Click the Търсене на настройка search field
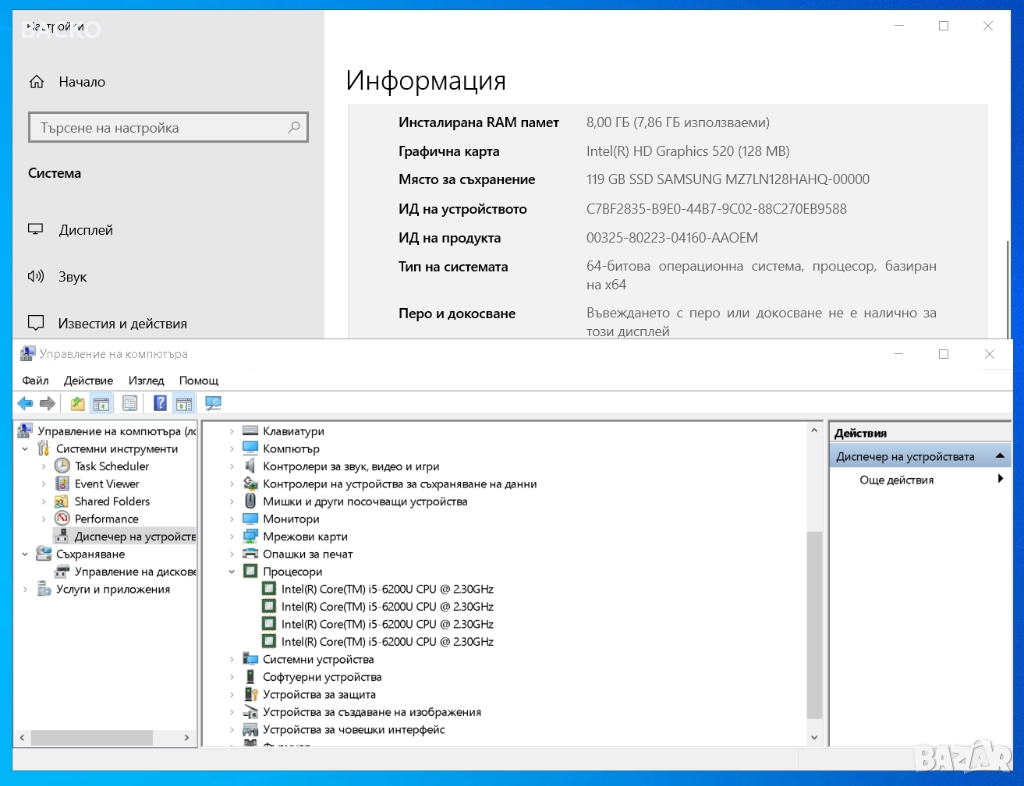This screenshot has width=1024, height=786. pos(160,128)
